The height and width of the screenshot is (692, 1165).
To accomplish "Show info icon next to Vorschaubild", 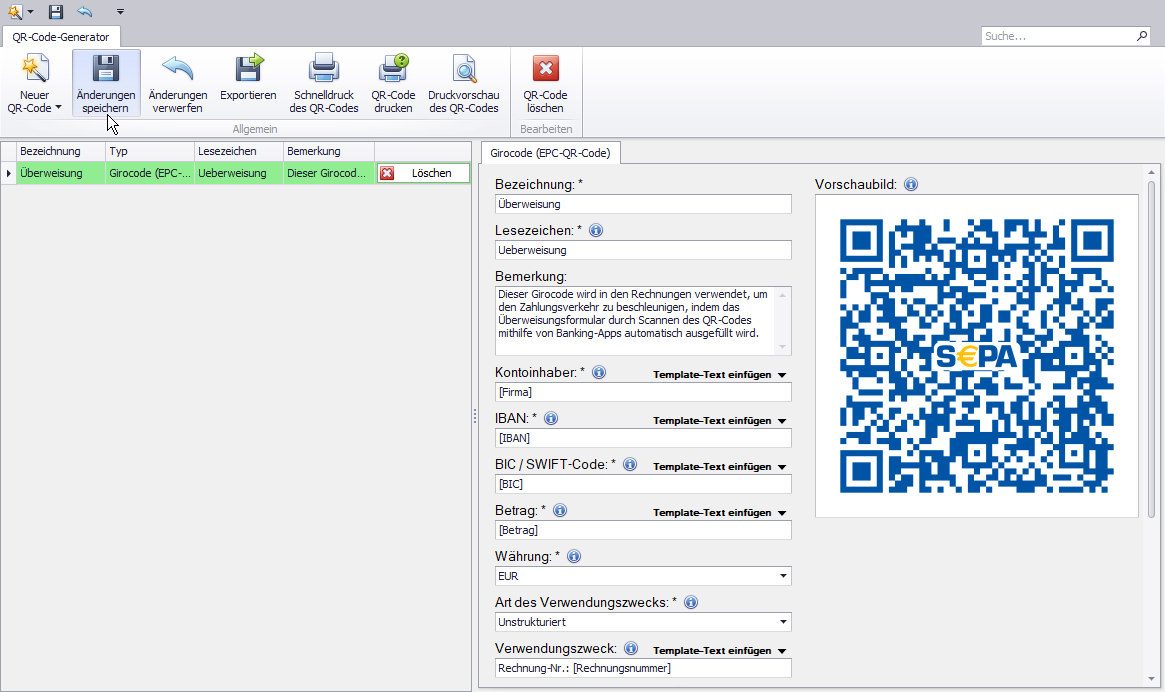I will (911, 184).
